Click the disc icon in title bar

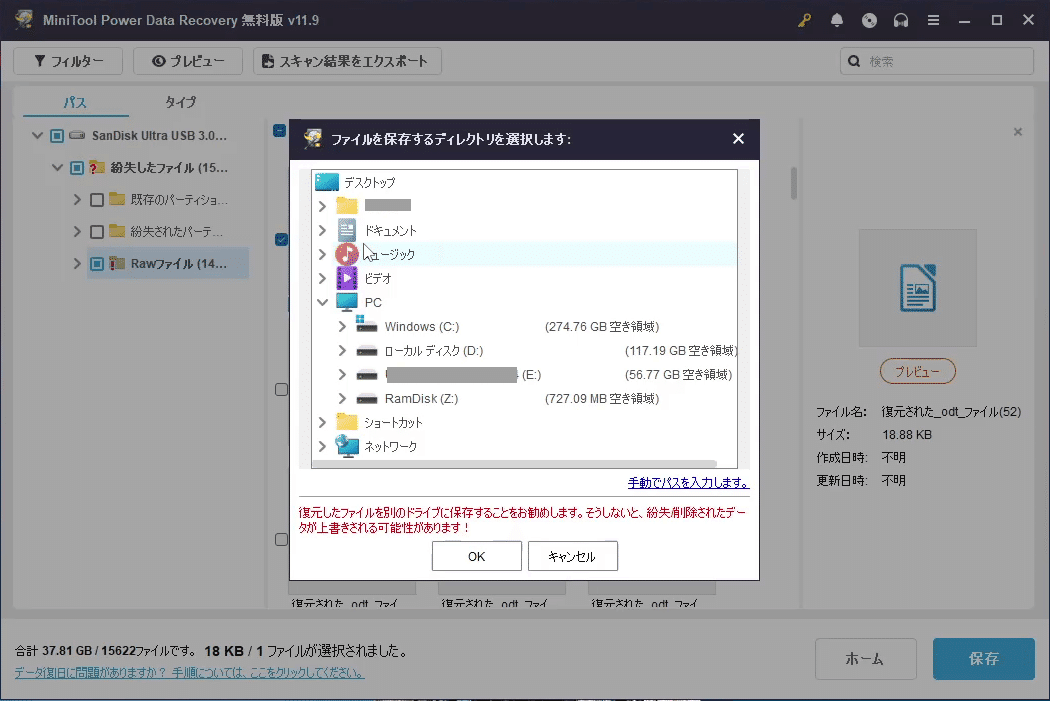tap(869, 20)
